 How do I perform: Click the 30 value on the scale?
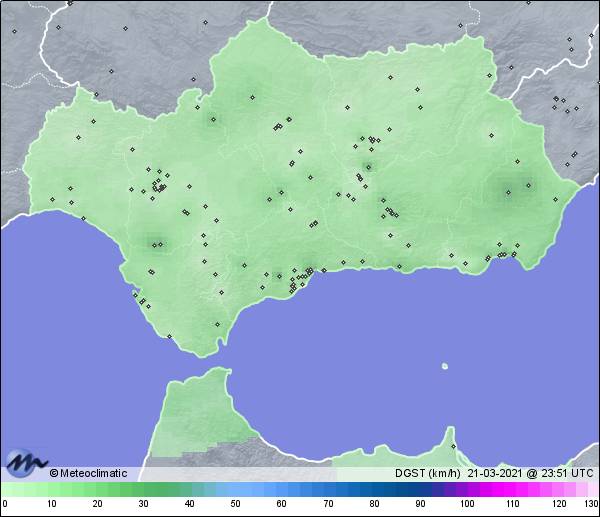[x=143, y=503]
